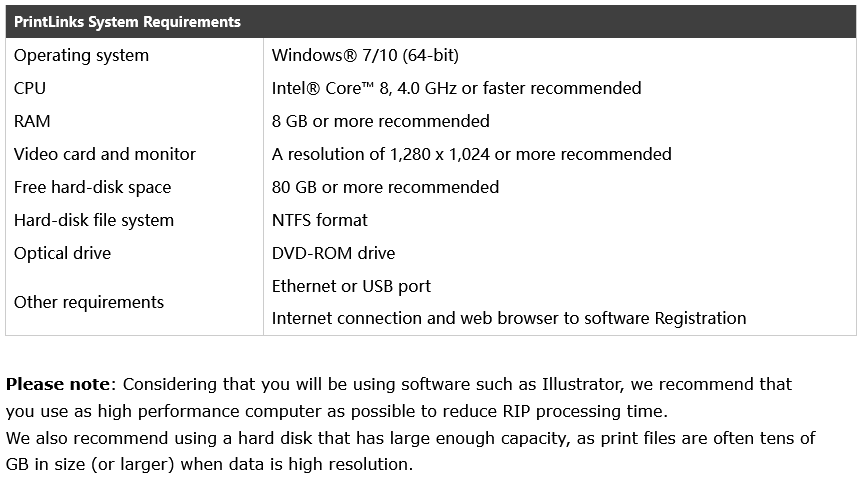Click the 8 GB or more recommended value
This screenshot has width=861, height=494.
381,121
